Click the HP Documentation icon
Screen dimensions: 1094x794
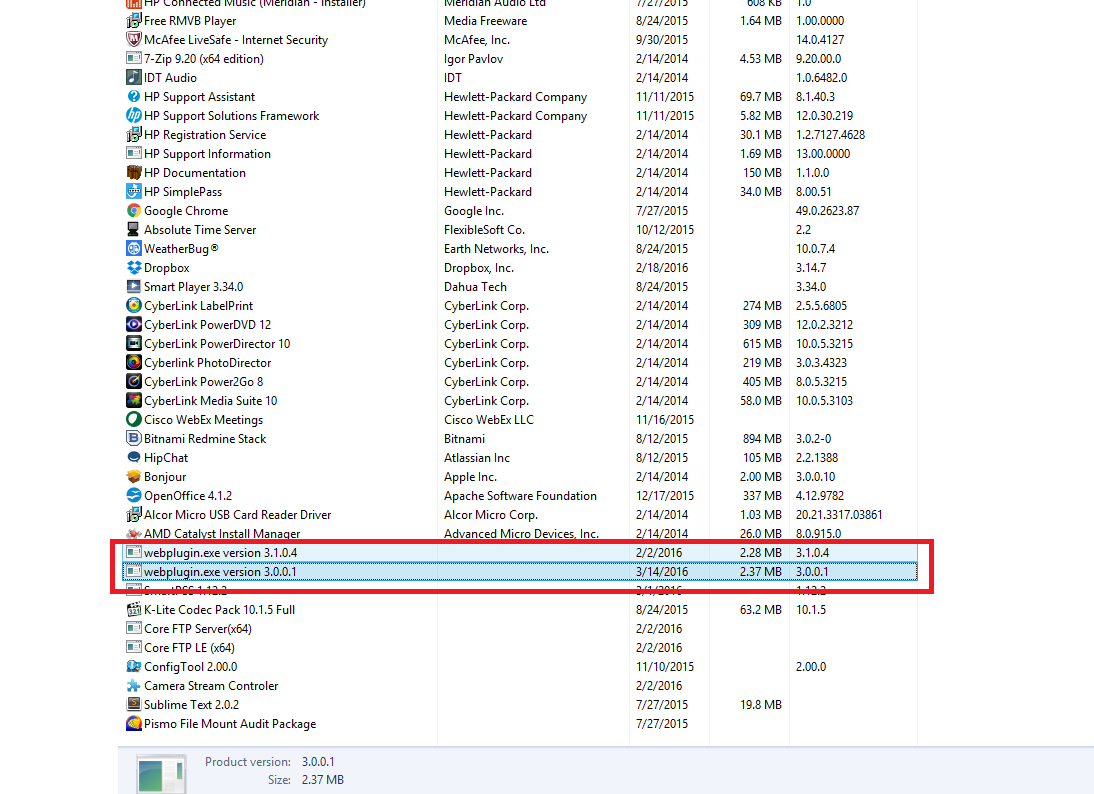click(133, 172)
